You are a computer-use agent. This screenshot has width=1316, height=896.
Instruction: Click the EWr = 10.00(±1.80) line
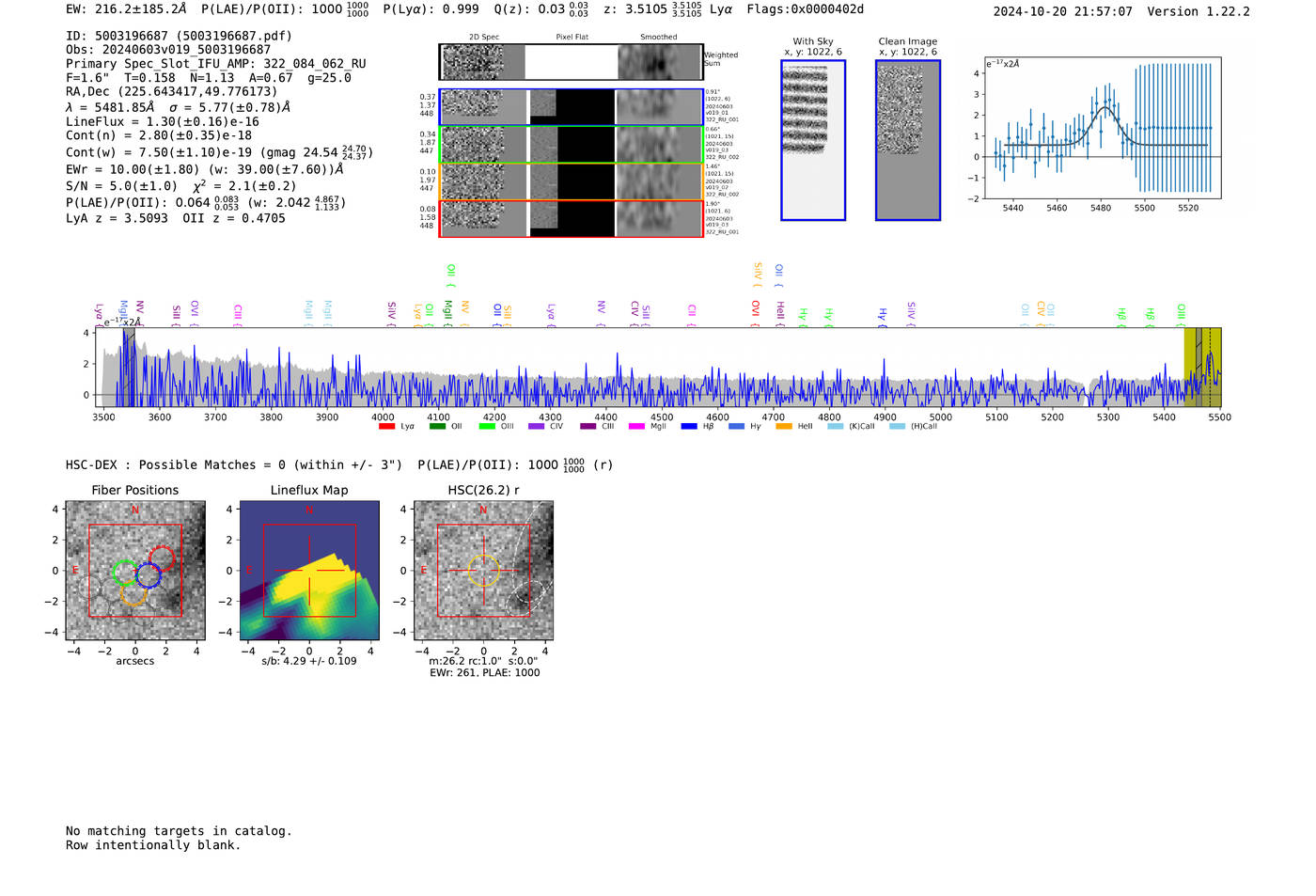coord(205,169)
